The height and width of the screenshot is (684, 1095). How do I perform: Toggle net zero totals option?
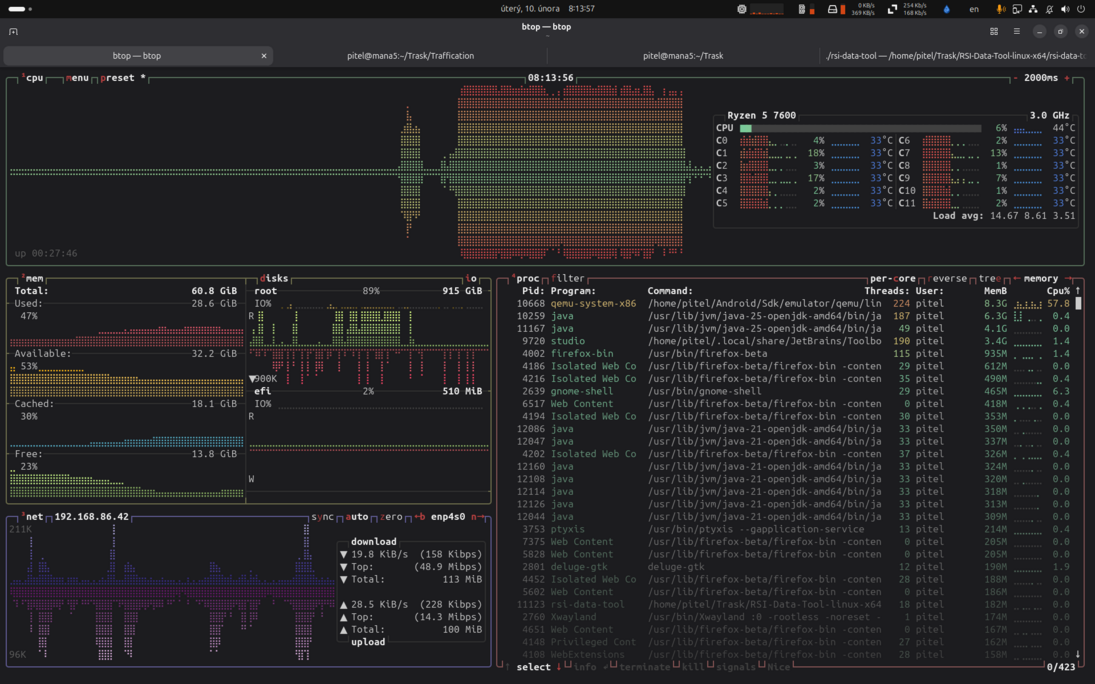click(391, 516)
